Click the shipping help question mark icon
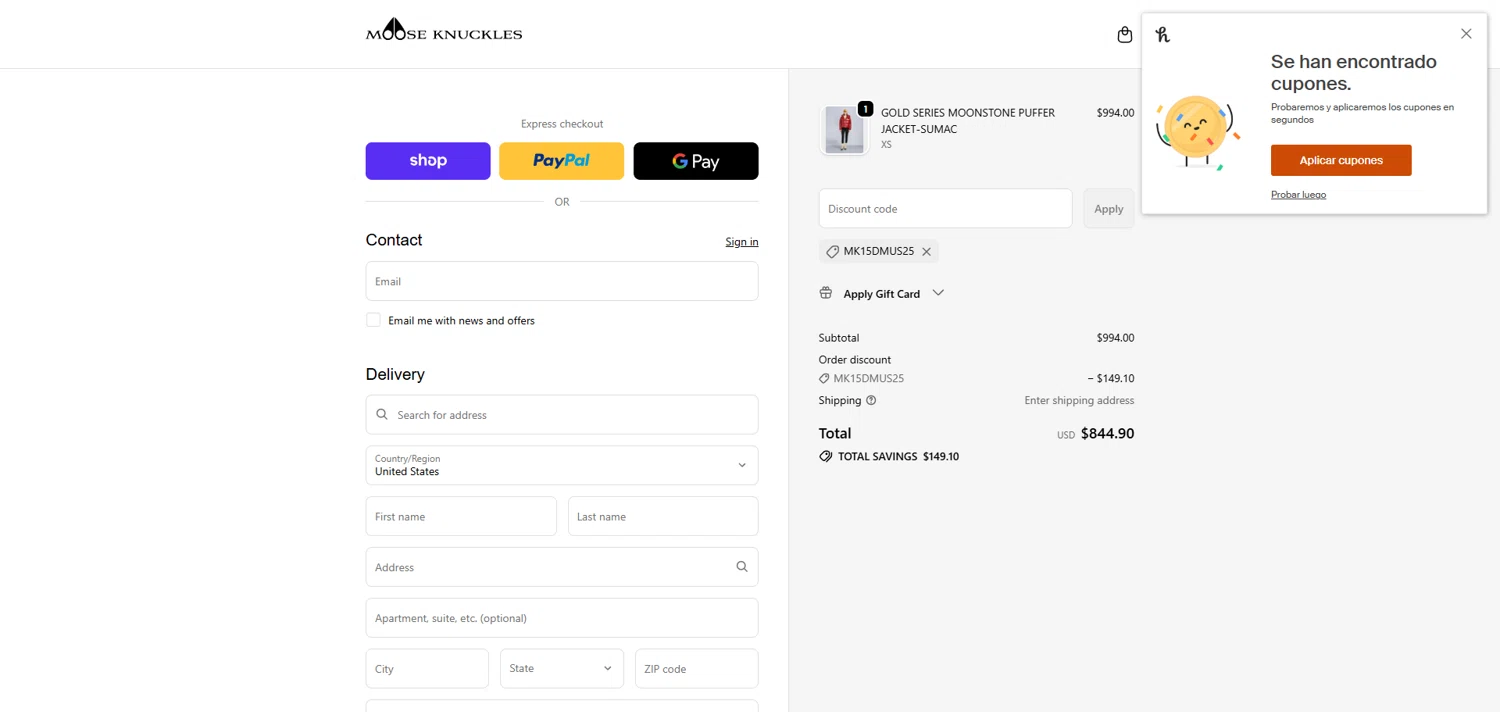The image size is (1500, 712). point(871,401)
